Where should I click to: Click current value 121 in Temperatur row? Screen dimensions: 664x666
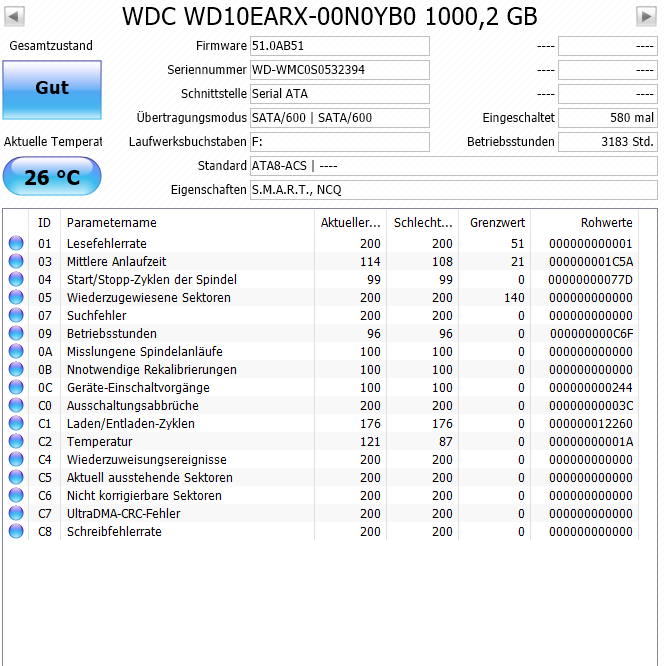(370, 441)
